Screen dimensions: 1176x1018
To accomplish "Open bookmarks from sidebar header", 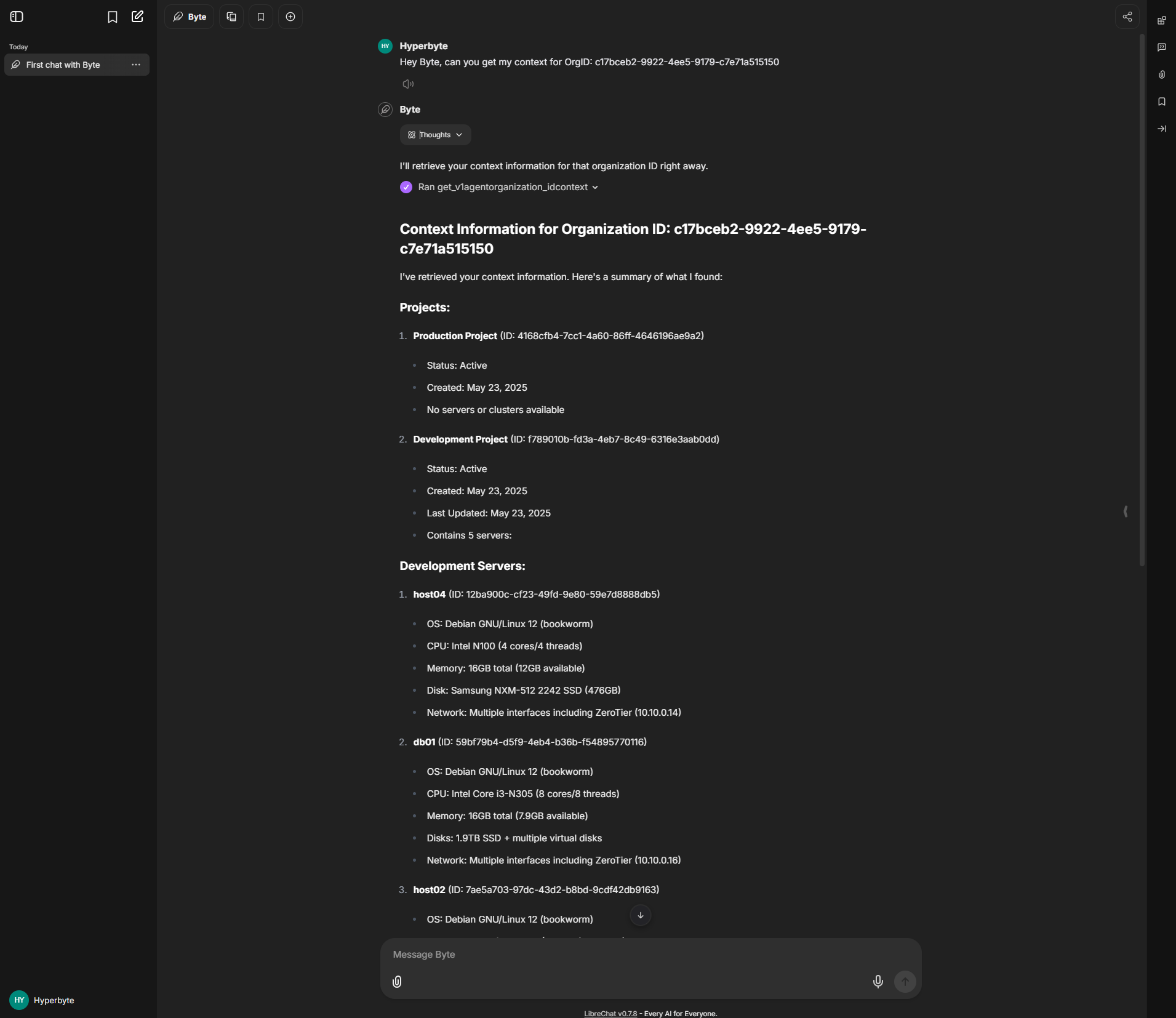I will [x=113, y=17].
